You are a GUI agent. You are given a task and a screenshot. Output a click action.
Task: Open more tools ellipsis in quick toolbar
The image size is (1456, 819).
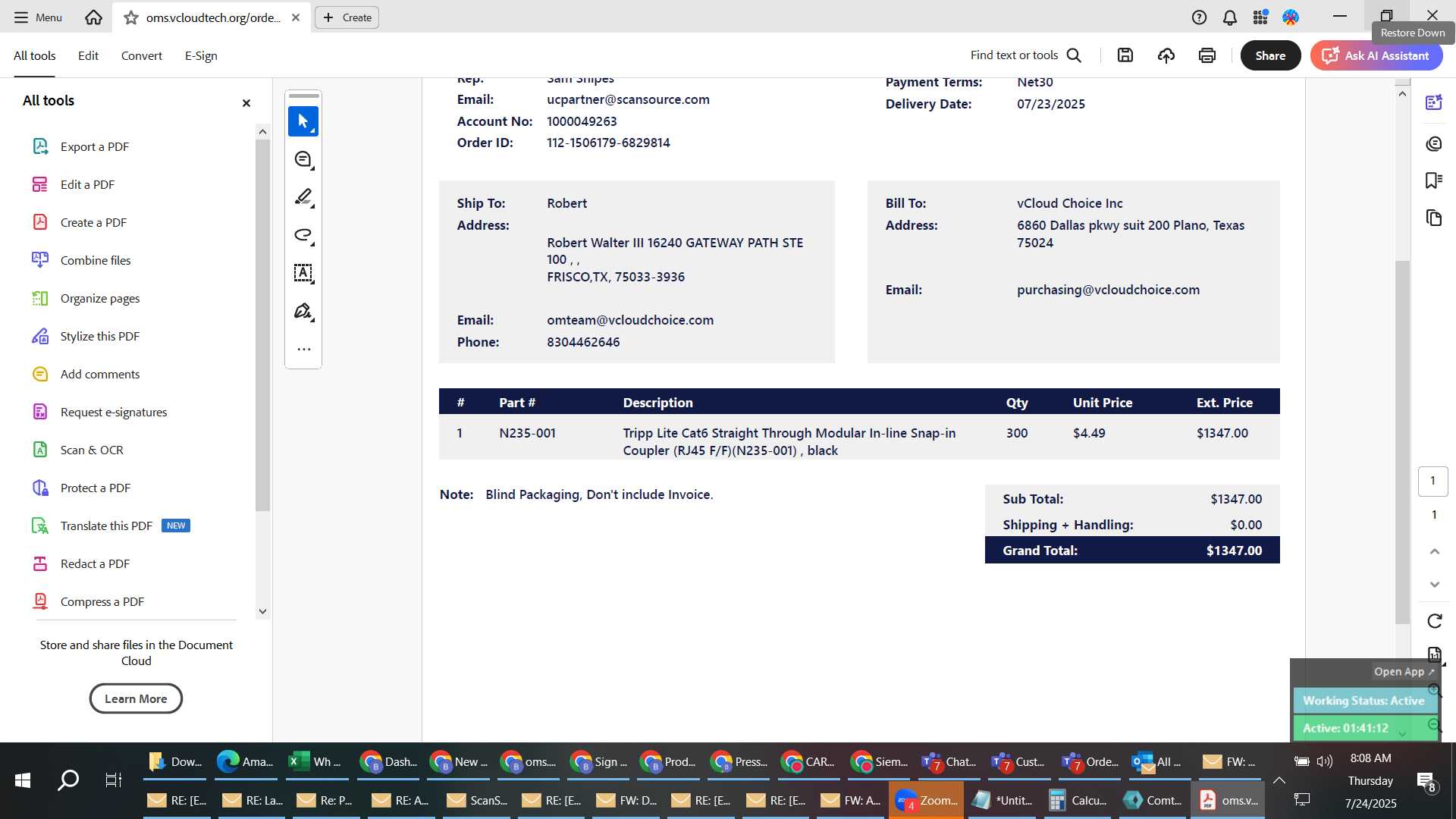tap(303, 350)
